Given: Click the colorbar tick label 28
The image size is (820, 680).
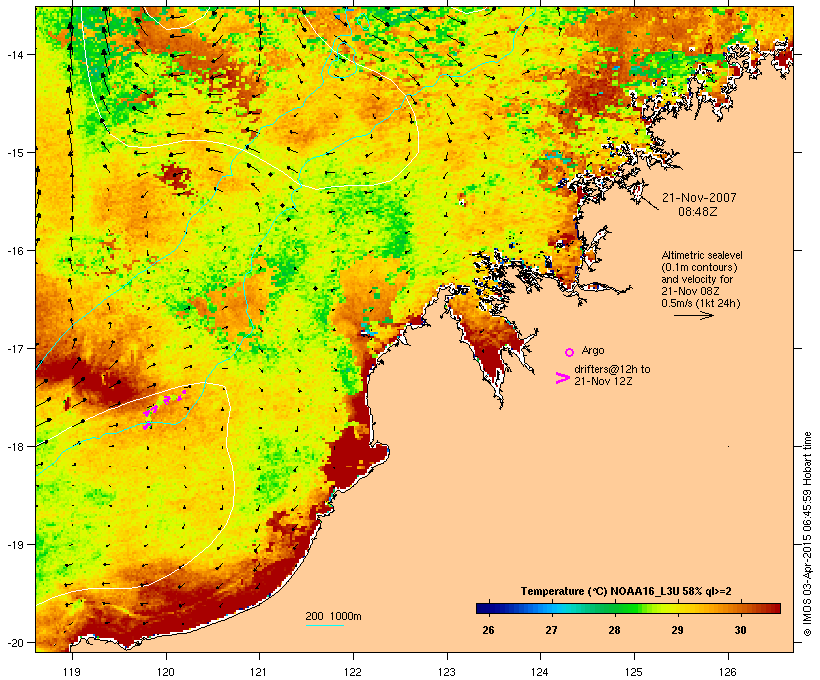Looking at the screenshot, I should [614, 630].
